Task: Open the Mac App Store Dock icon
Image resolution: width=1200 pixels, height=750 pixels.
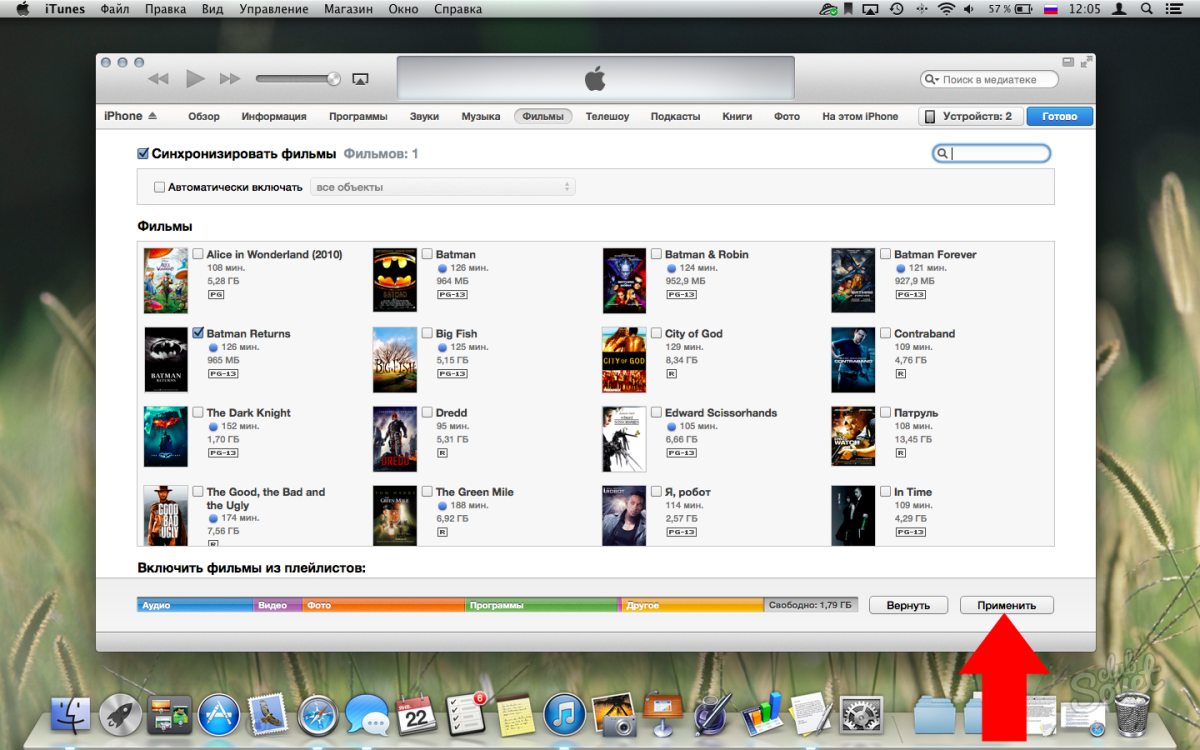Action: (x=219, y=715)
